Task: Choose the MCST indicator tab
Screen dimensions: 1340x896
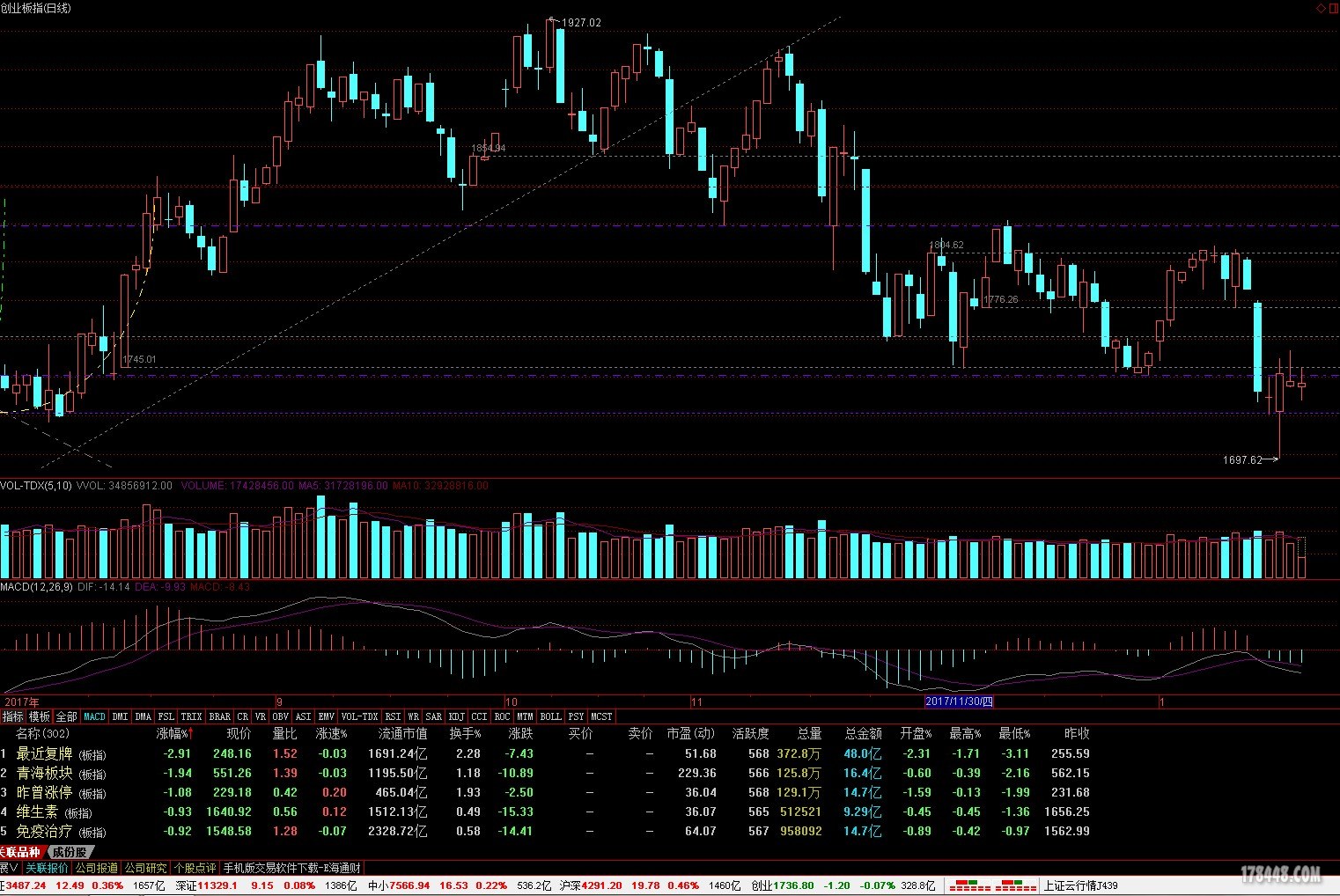Action: click(601, 716)
